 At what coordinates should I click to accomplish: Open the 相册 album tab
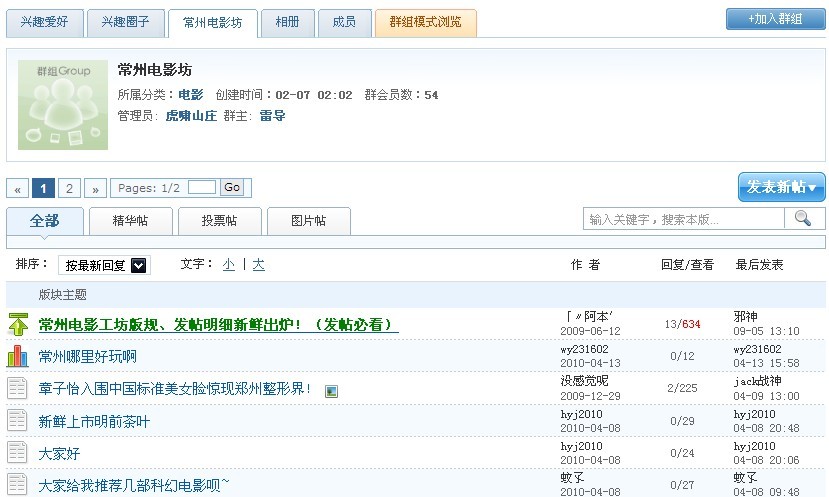pos(288,22)
